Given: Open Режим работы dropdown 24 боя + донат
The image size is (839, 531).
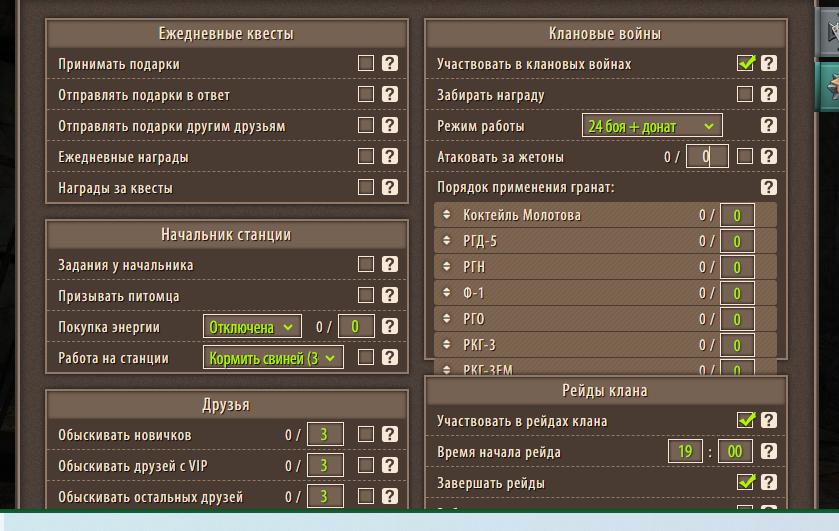Looking at the screenshot, I should tap(652, 126).
